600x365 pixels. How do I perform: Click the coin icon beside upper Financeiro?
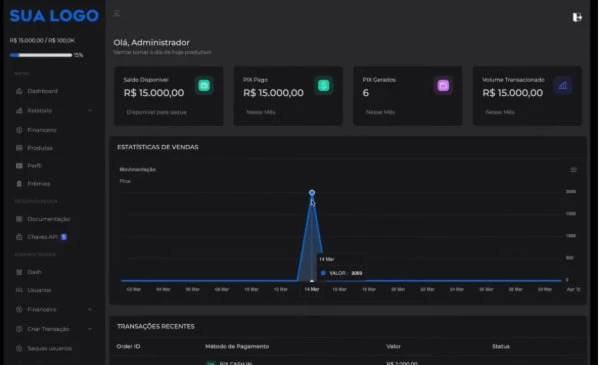point(19,130)
